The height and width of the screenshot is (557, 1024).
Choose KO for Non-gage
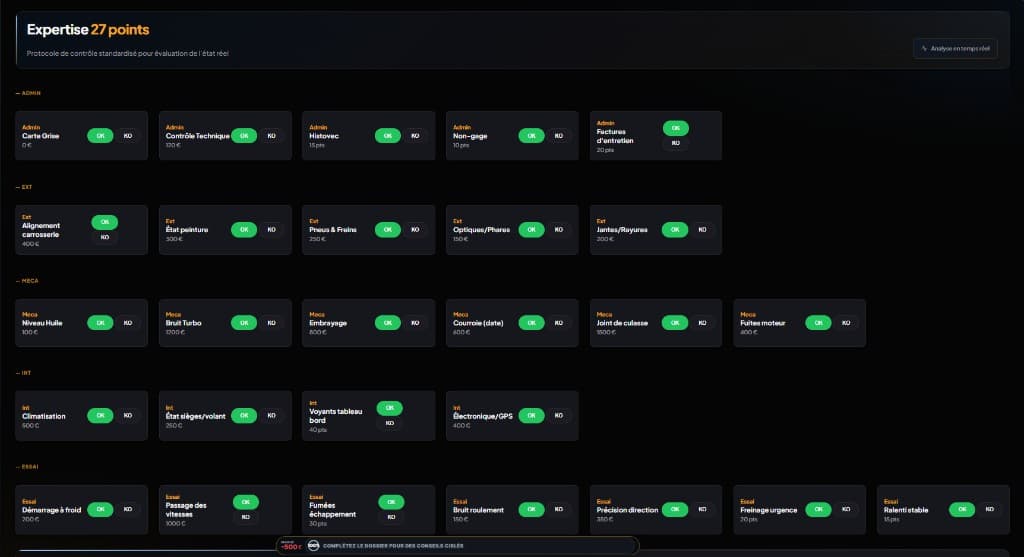[559, 136]
